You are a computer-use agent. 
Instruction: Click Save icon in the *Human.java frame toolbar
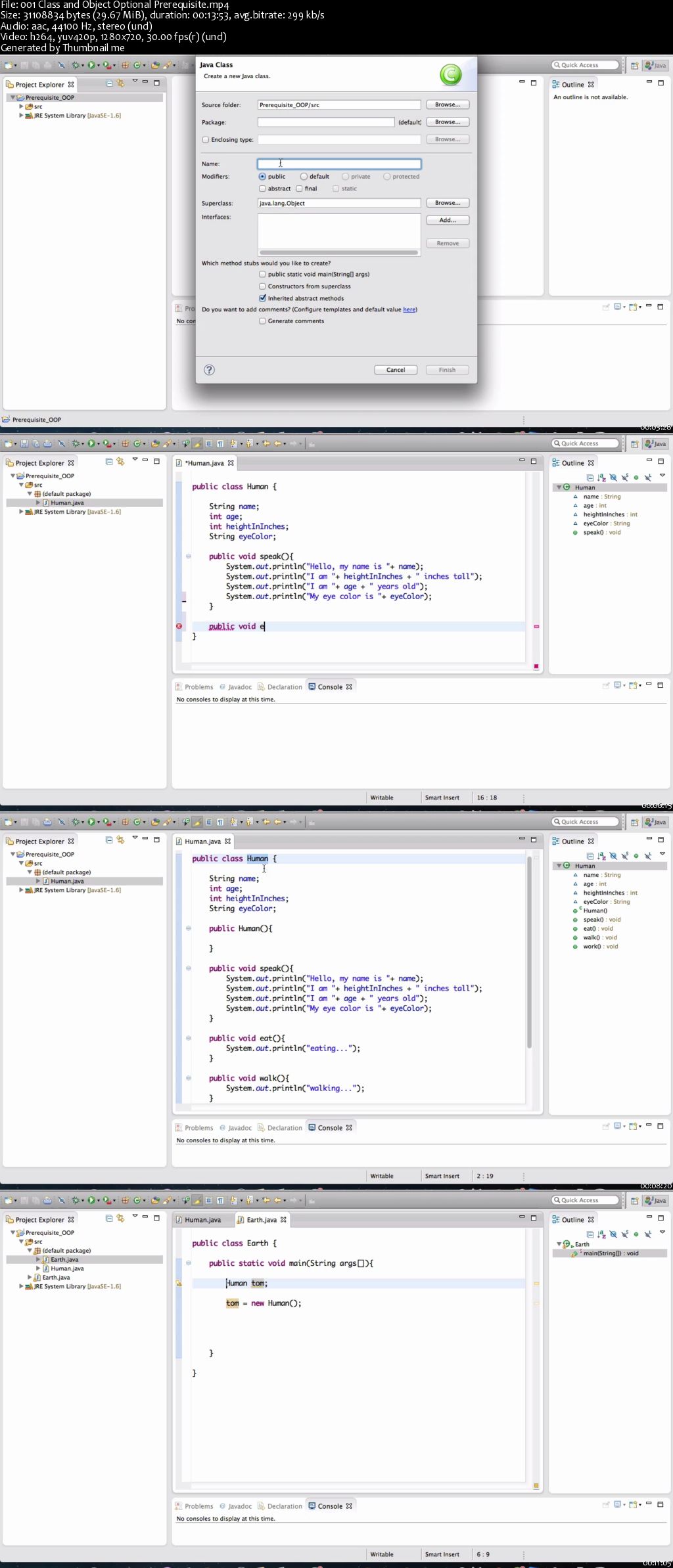[25, 443]
